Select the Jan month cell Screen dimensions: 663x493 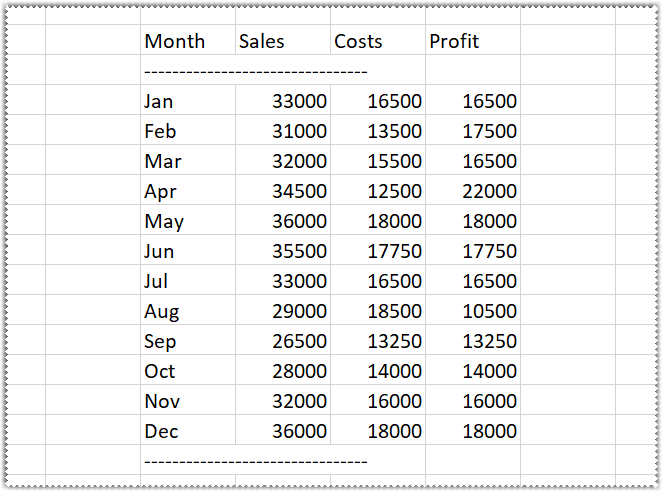(x=159, y=101)
